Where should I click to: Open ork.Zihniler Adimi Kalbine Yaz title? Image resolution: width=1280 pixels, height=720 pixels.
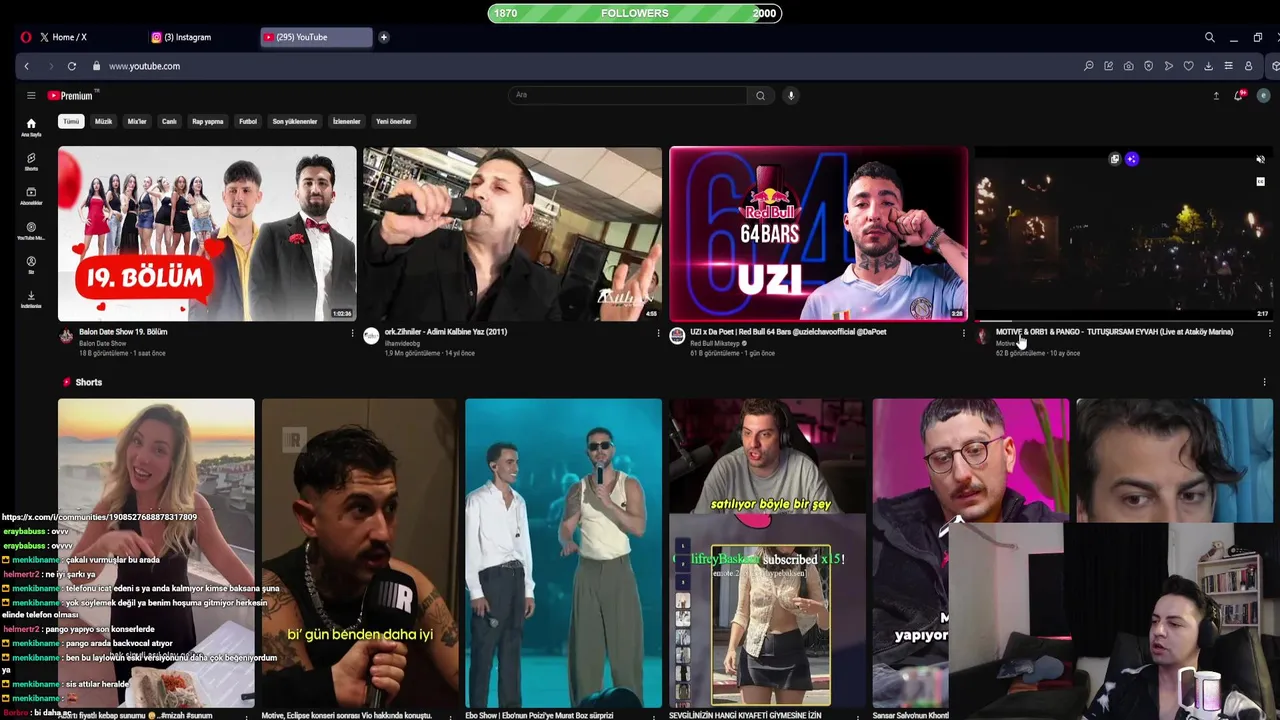pos(446,332)
